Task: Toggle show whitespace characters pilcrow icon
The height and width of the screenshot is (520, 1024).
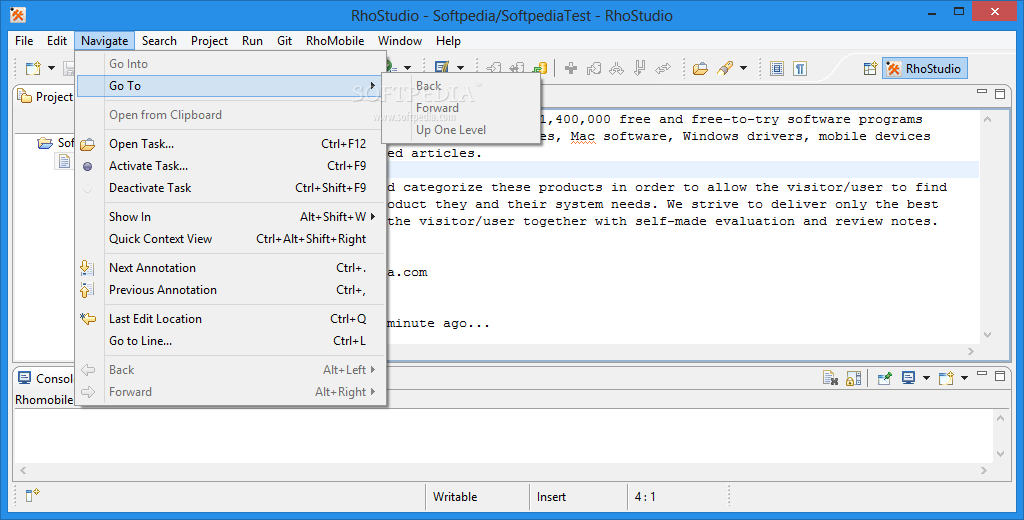Action: (799, 68)
